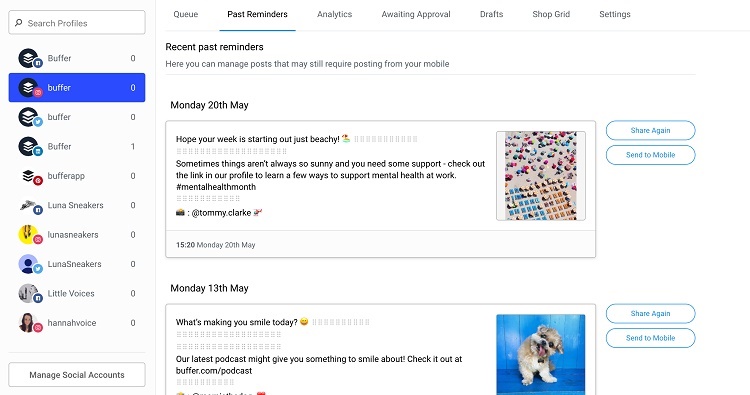Go to the Awaiting Approval tab

click(x=416, y=14)
